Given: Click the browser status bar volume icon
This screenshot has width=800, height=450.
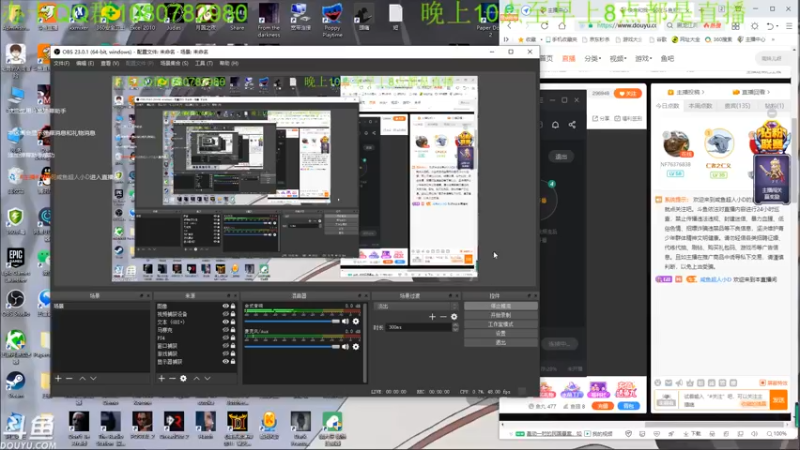Looking at the screenshot, I should [x=755, y=434].
